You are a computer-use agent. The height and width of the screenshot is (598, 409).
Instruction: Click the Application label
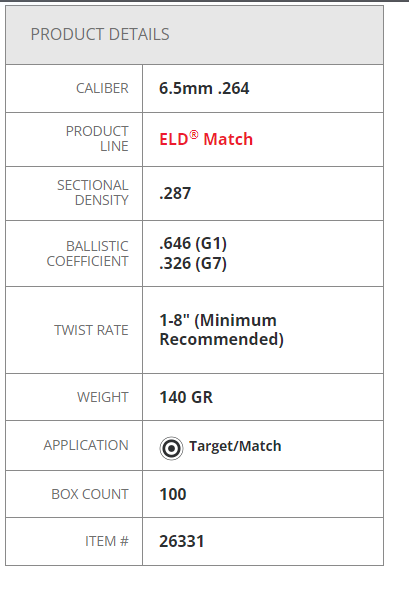click(86, 445)
